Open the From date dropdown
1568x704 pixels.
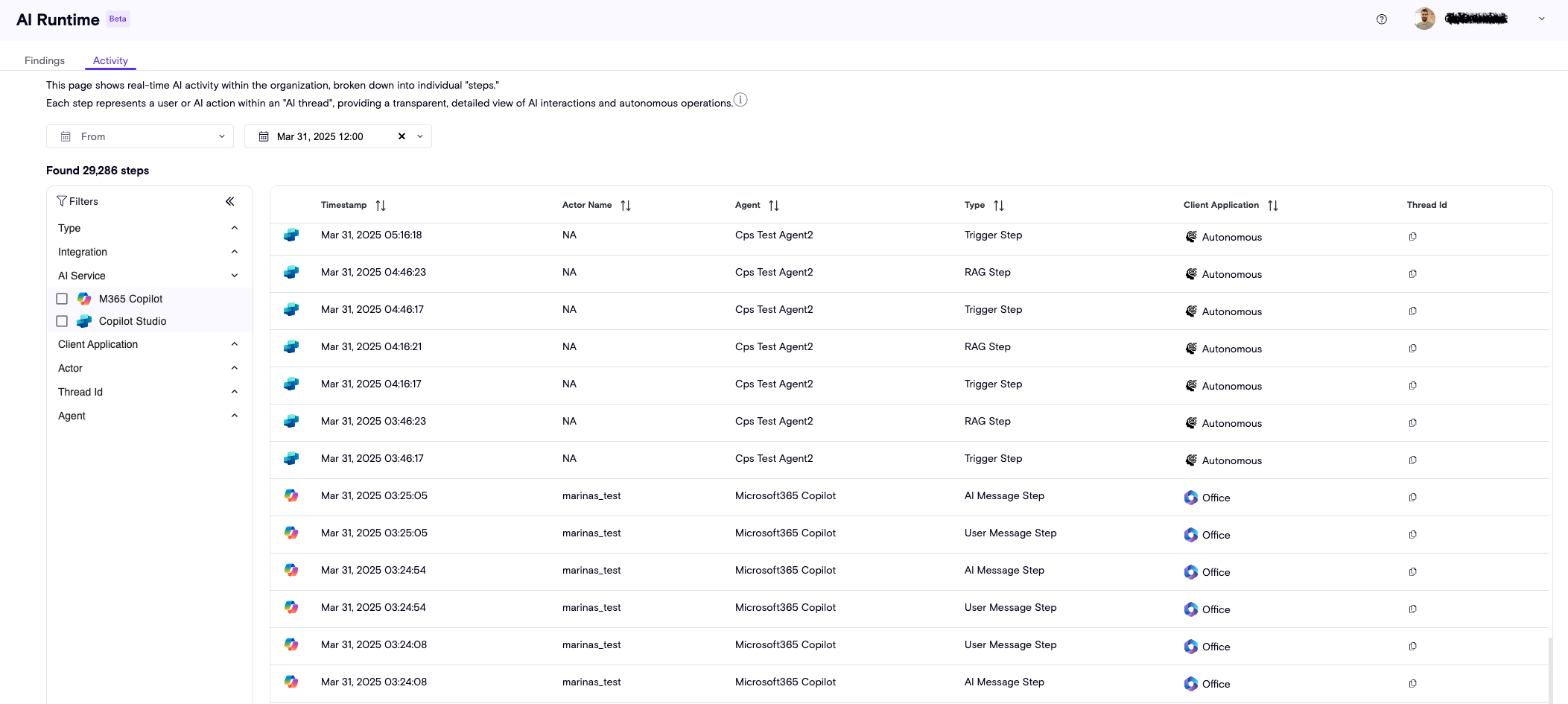[140, 136]
